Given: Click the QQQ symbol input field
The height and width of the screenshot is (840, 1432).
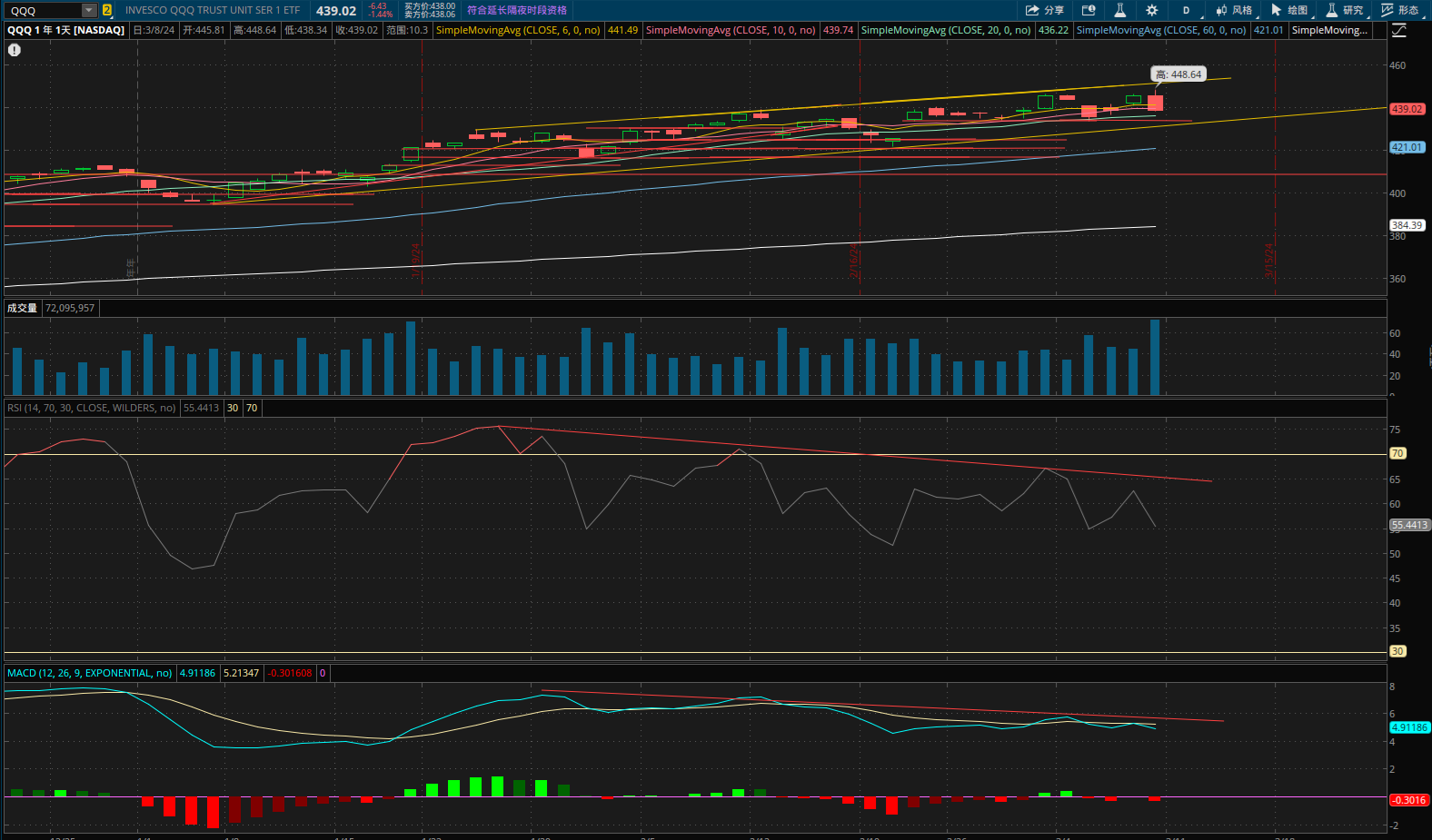Looking at the screenshot, I should [x=44, y=11].
